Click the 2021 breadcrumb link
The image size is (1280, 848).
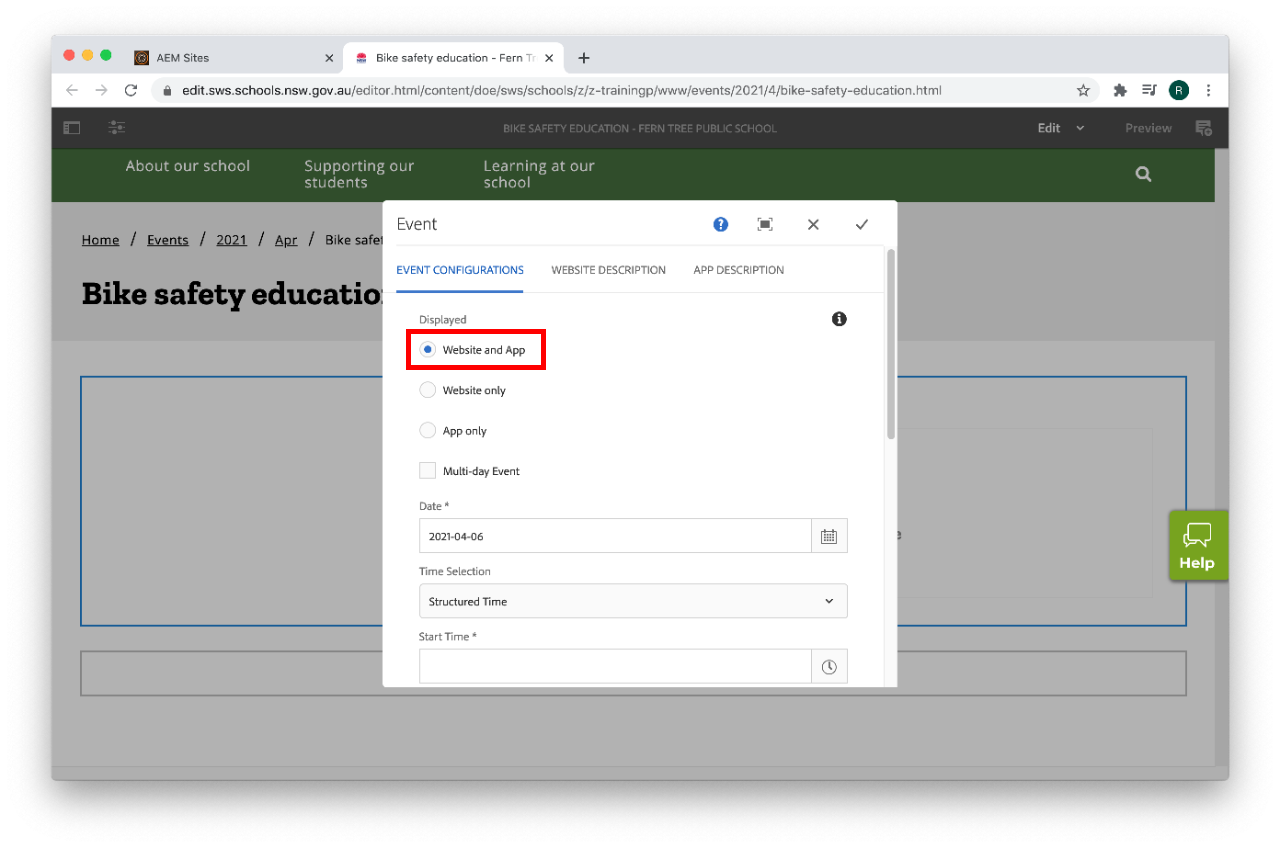[231, 240]
